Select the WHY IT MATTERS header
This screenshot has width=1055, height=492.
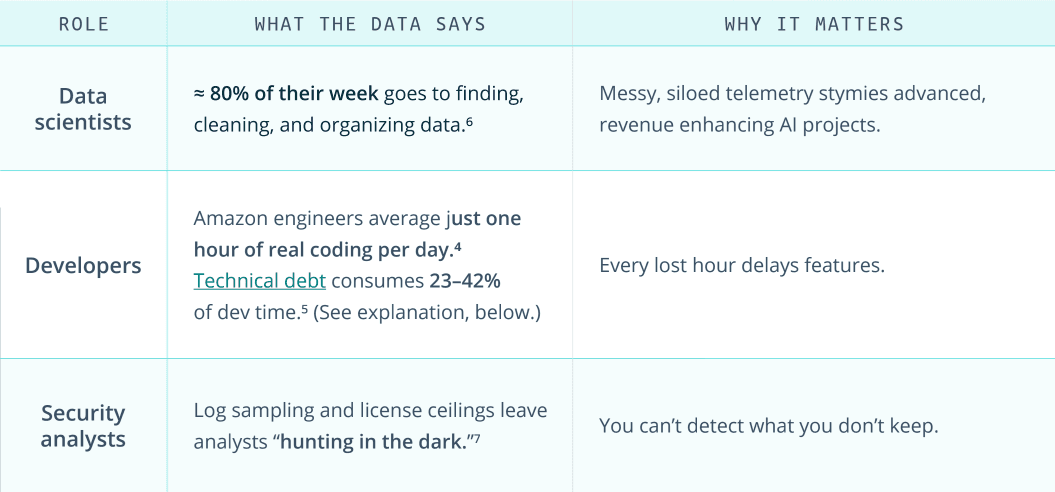[x=813, y=24]
